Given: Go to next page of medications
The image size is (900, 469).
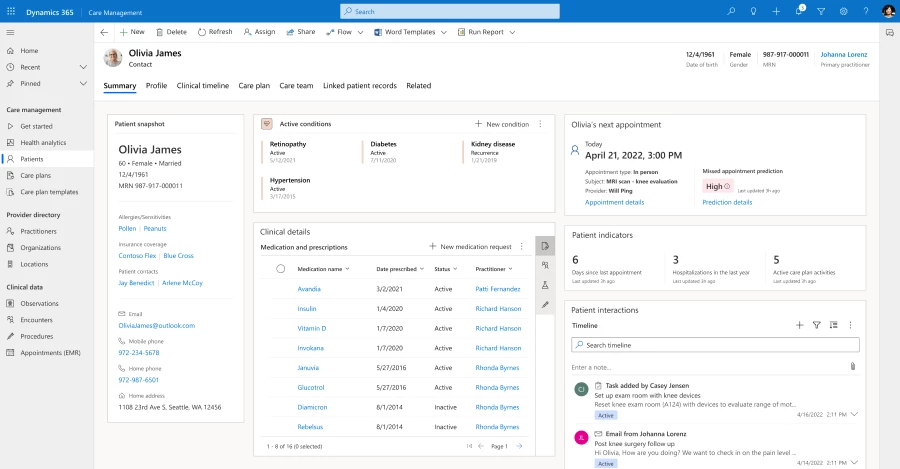Looking at the screenshot, I should [519, 446].
